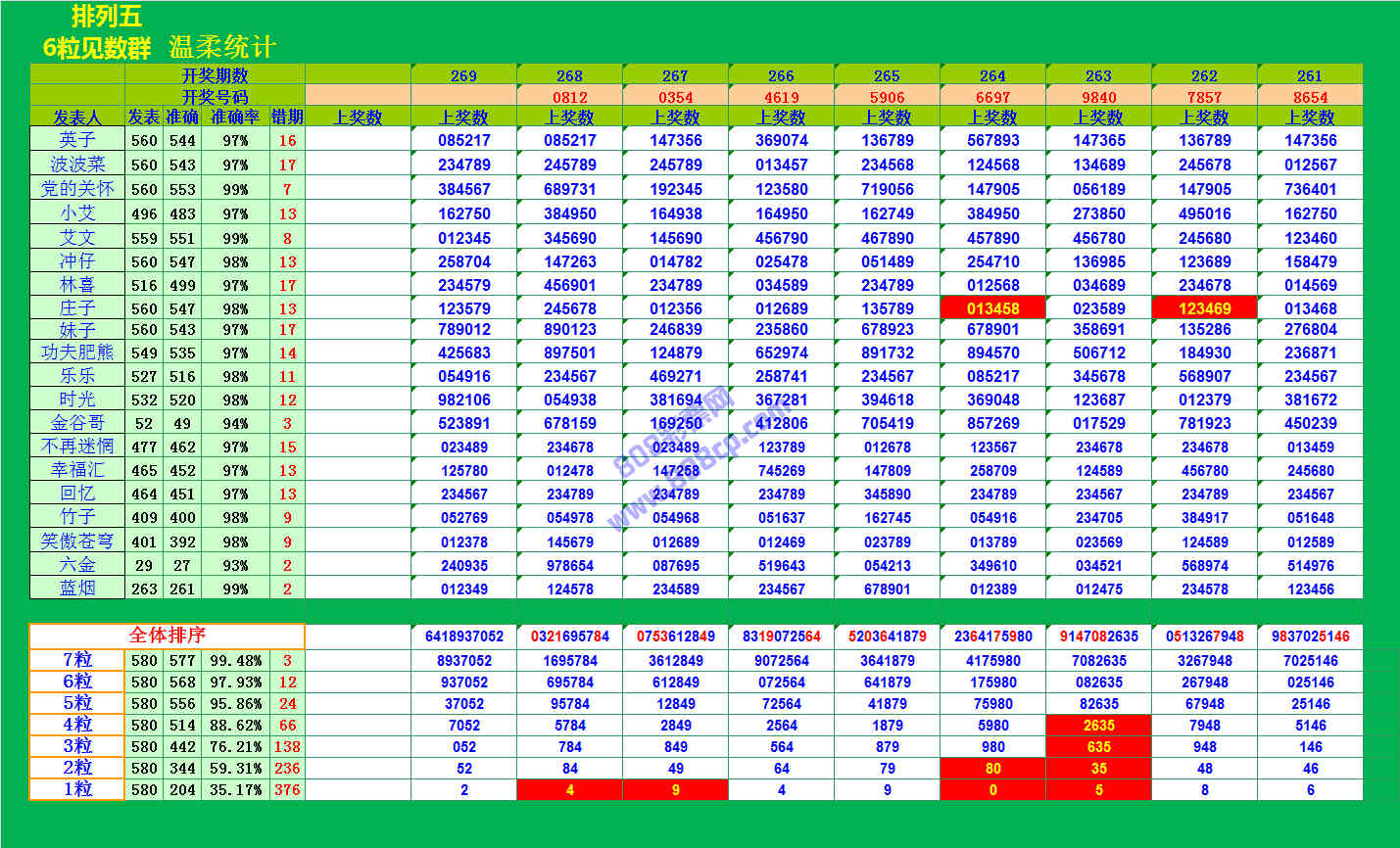Click the red highlighted 2635 cell
This screenshot has width=1400, height=848.
(x=1098, y=726)
